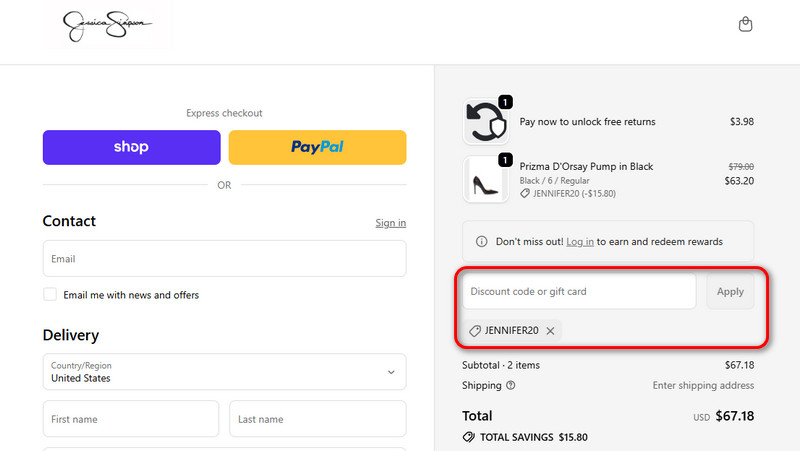Click into the Last name field

pyautogui.click(x=317, y=419)
